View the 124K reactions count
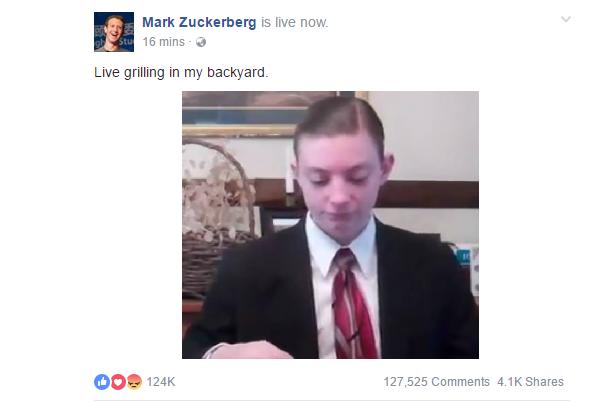The height and width of the screenshot is (403, 596). (x=161, y=382)
